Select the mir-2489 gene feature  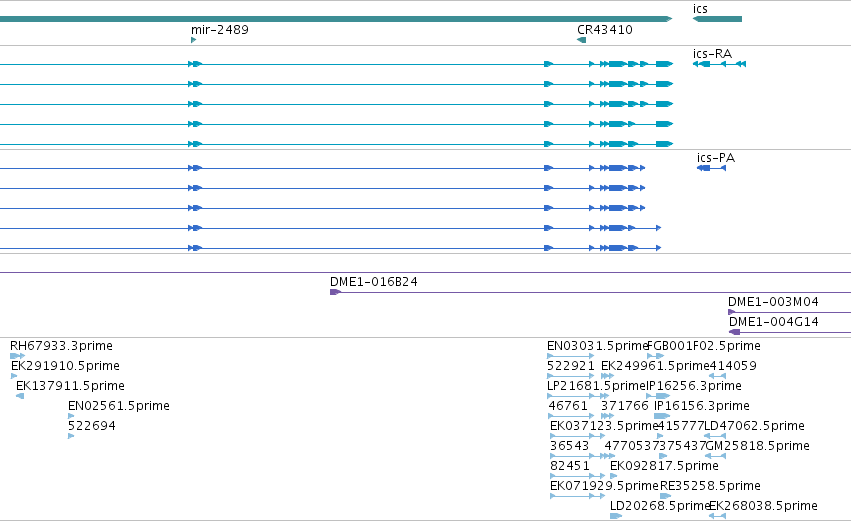click(194, 40)
